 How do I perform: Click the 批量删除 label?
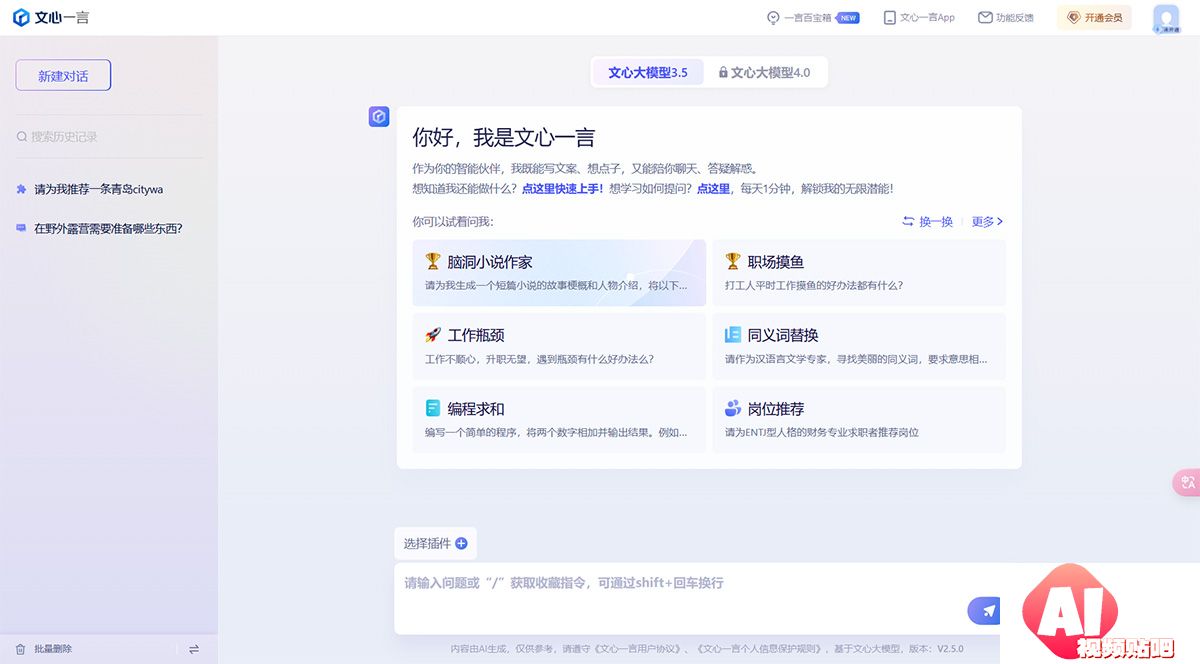53,649
